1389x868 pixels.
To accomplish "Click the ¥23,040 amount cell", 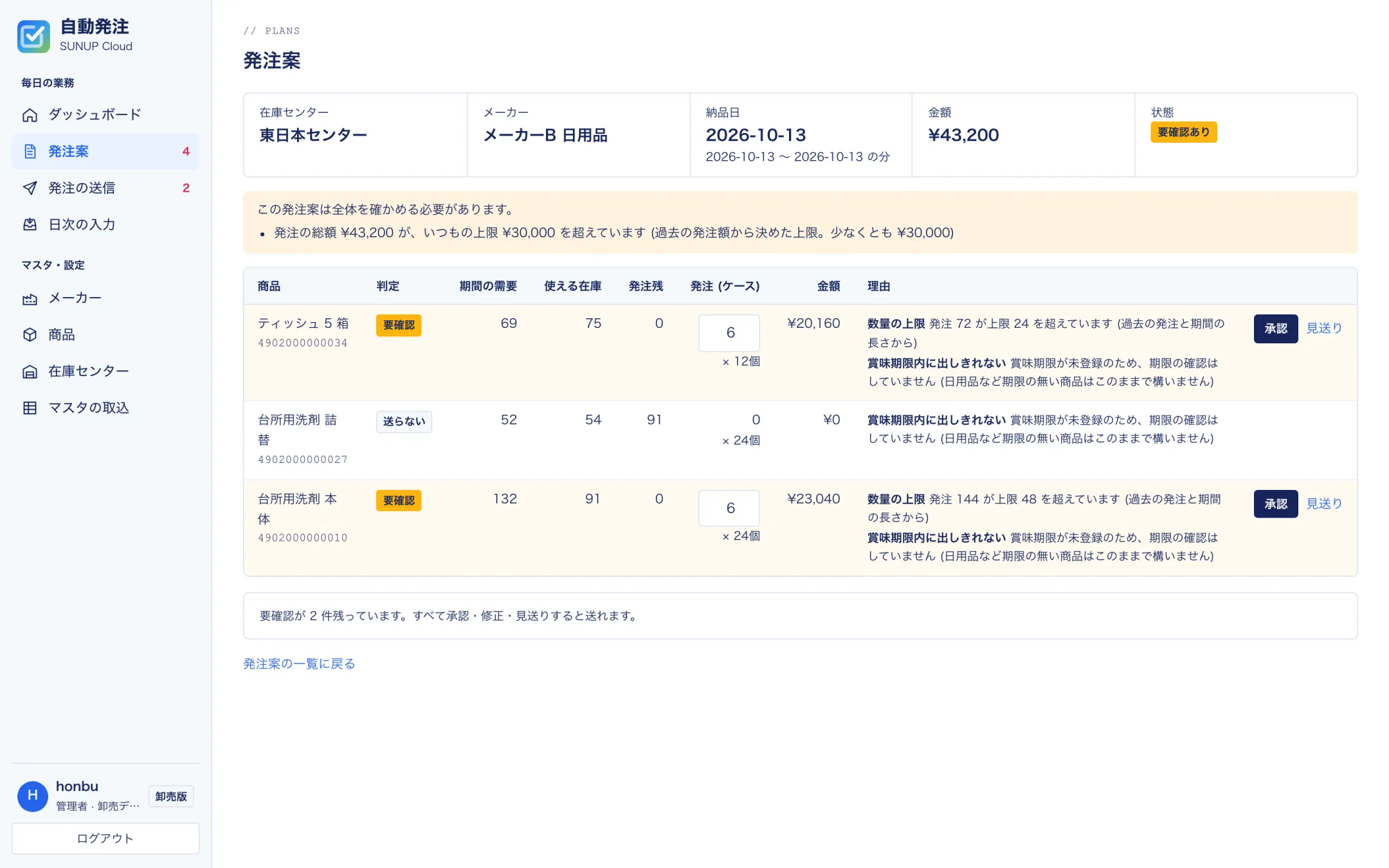I will tap(813, 499).
